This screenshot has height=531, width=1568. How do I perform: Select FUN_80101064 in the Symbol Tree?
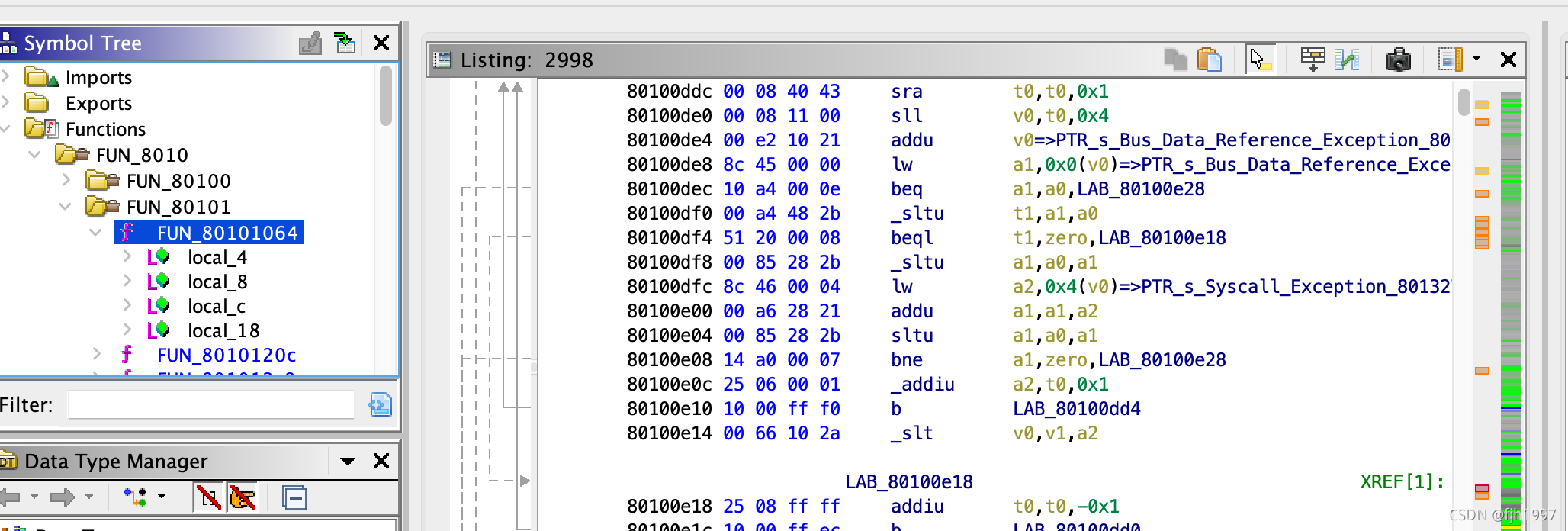point(227,233)
